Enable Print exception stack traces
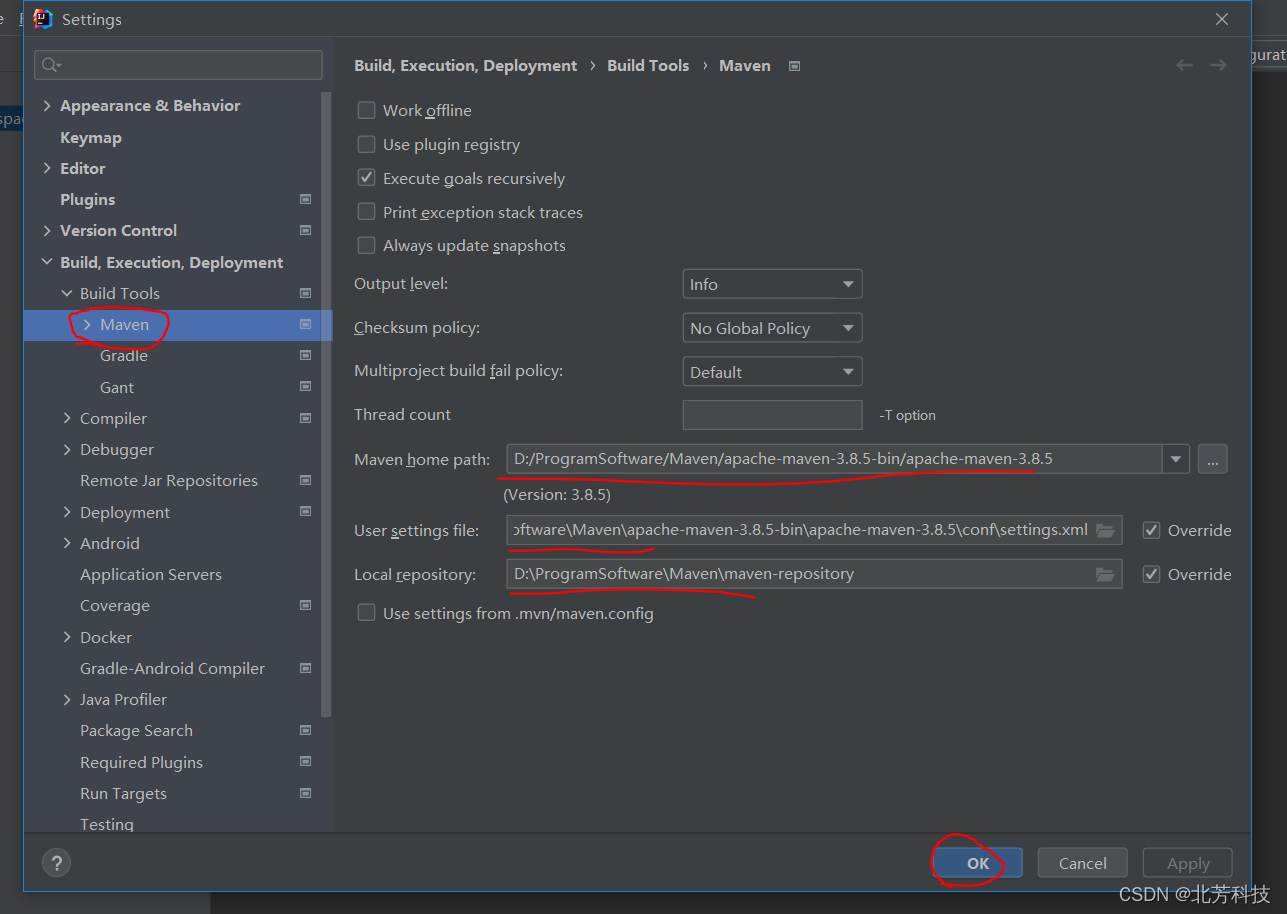The image size is (1287, 914). [x=367, y=212]
